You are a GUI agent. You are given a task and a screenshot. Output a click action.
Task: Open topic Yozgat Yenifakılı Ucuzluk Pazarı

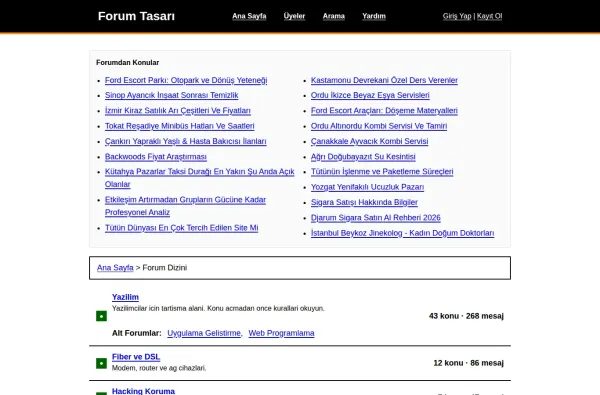pyautogui.click(x=367, y=187)
